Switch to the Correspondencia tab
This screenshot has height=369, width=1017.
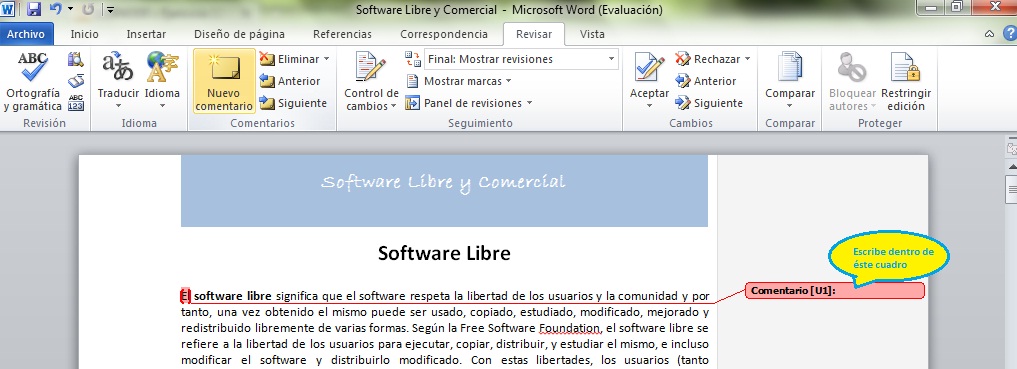click(444, 34)
